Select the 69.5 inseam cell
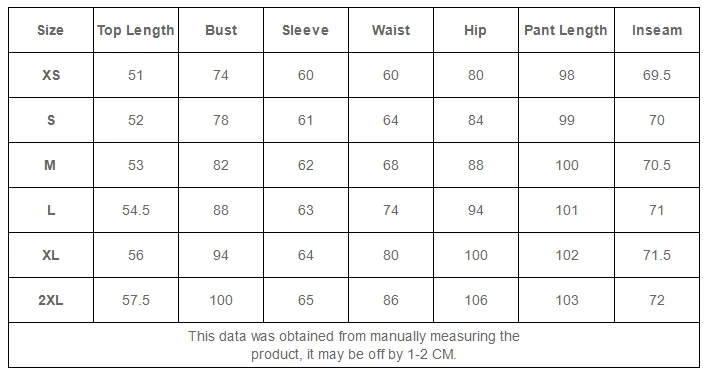This screenshot has width=706, height=373. tap(657, 75)
